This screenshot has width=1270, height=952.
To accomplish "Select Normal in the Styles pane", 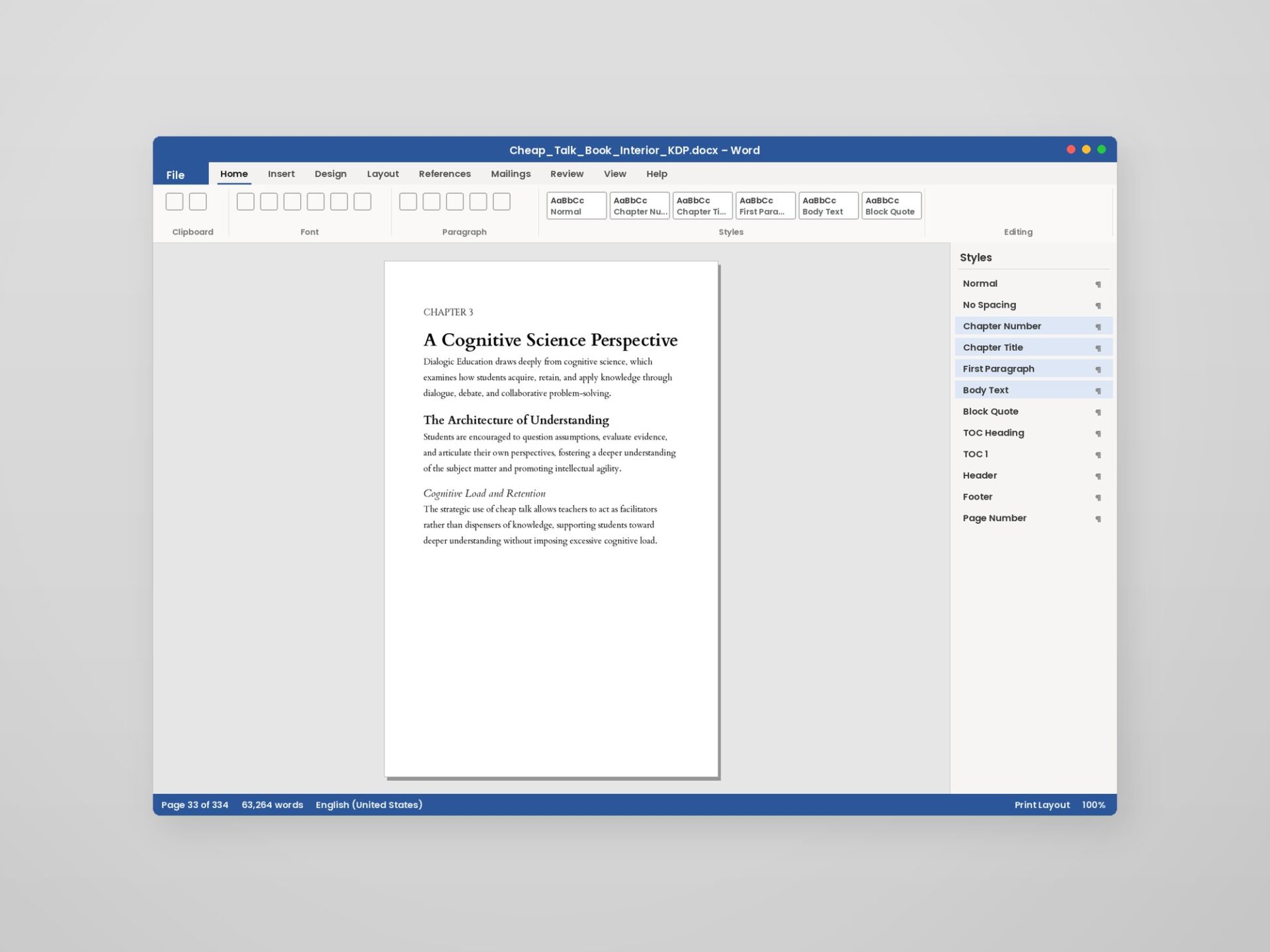I will pos(1033,284).
